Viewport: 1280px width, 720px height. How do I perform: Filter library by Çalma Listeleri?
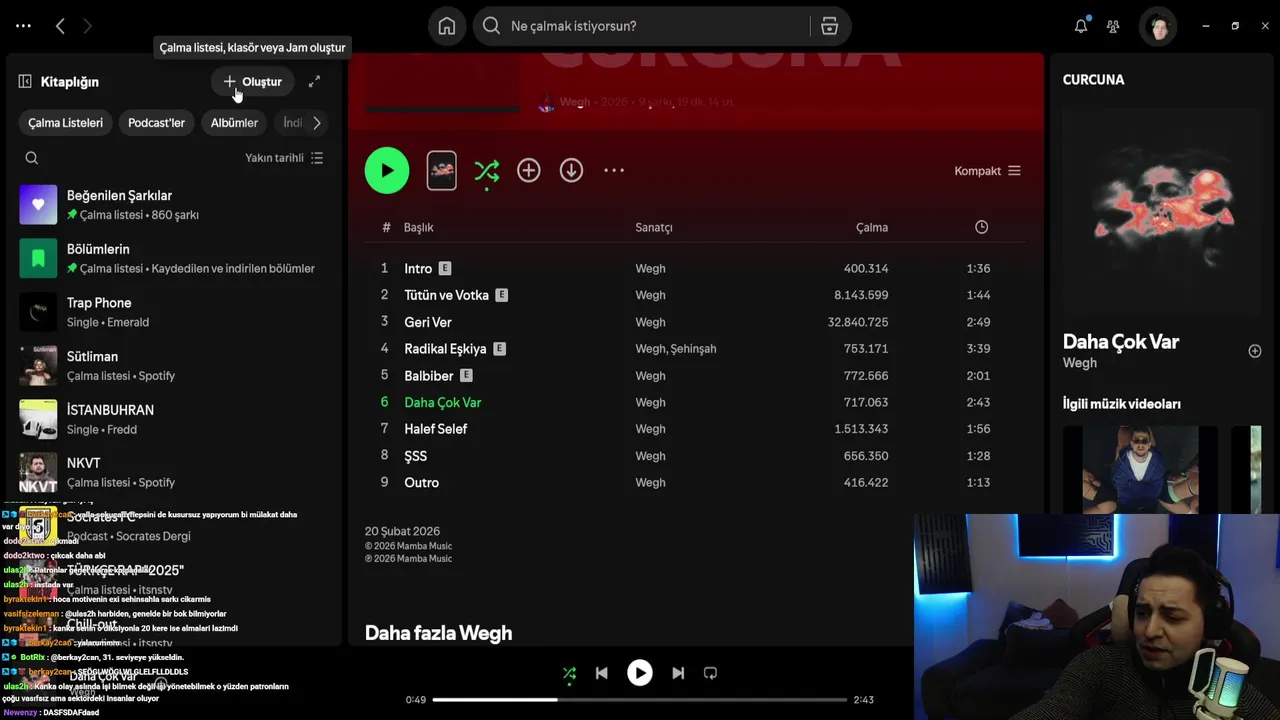point(65,123)
